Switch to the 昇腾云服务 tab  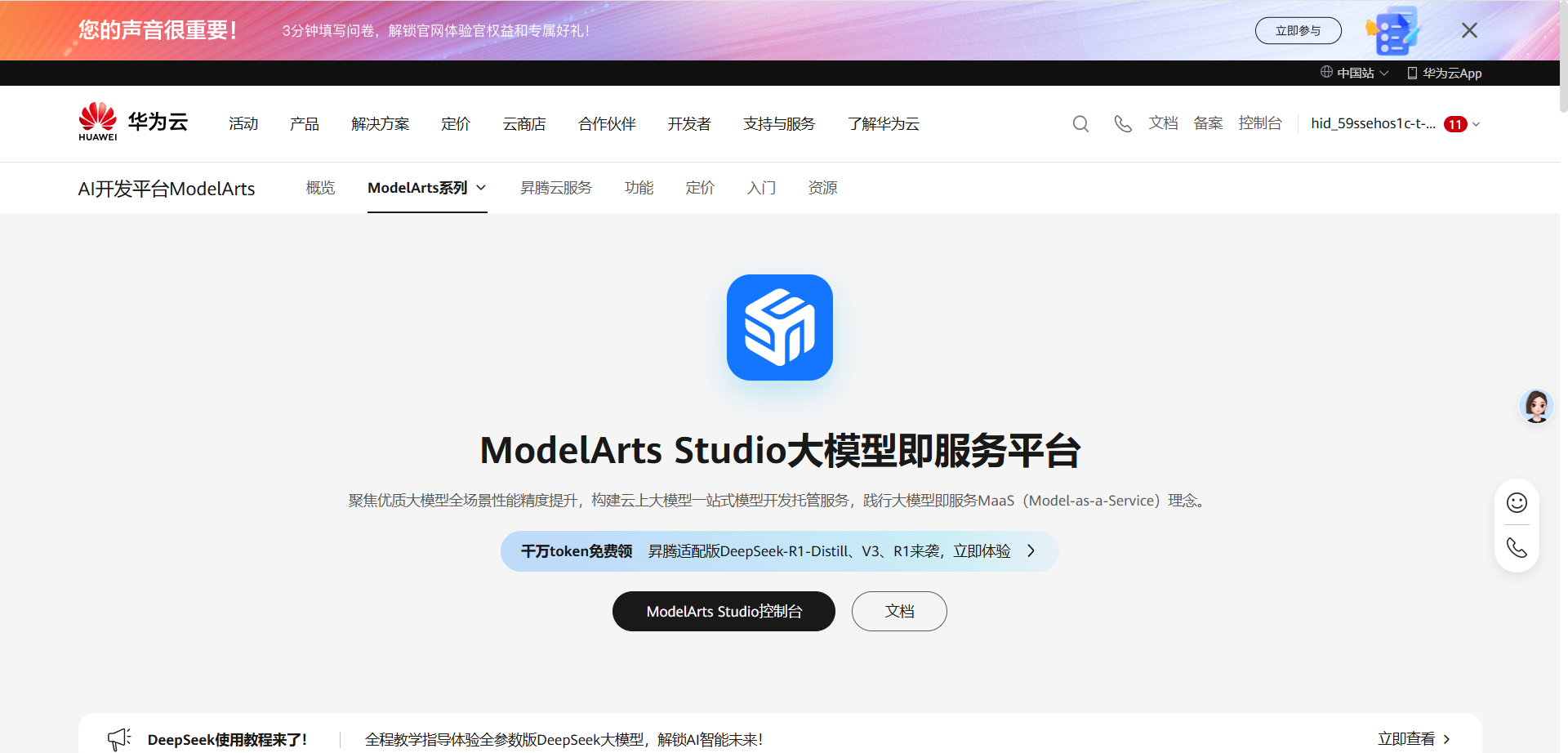pos(556,188)
